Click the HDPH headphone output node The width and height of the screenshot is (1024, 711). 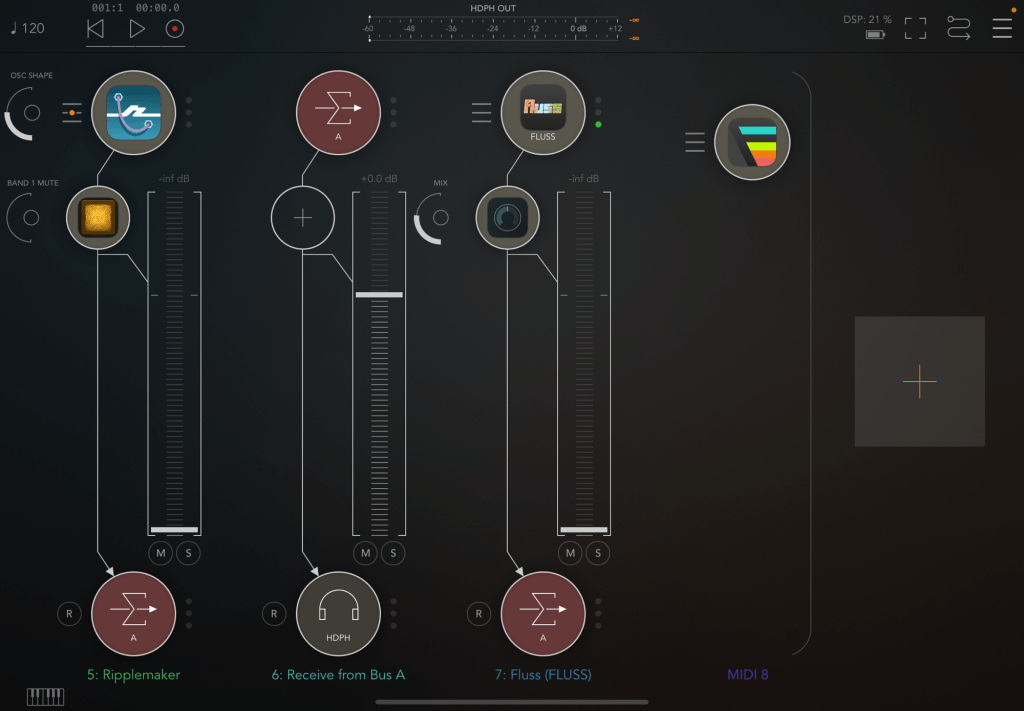[x=338, y=613]
